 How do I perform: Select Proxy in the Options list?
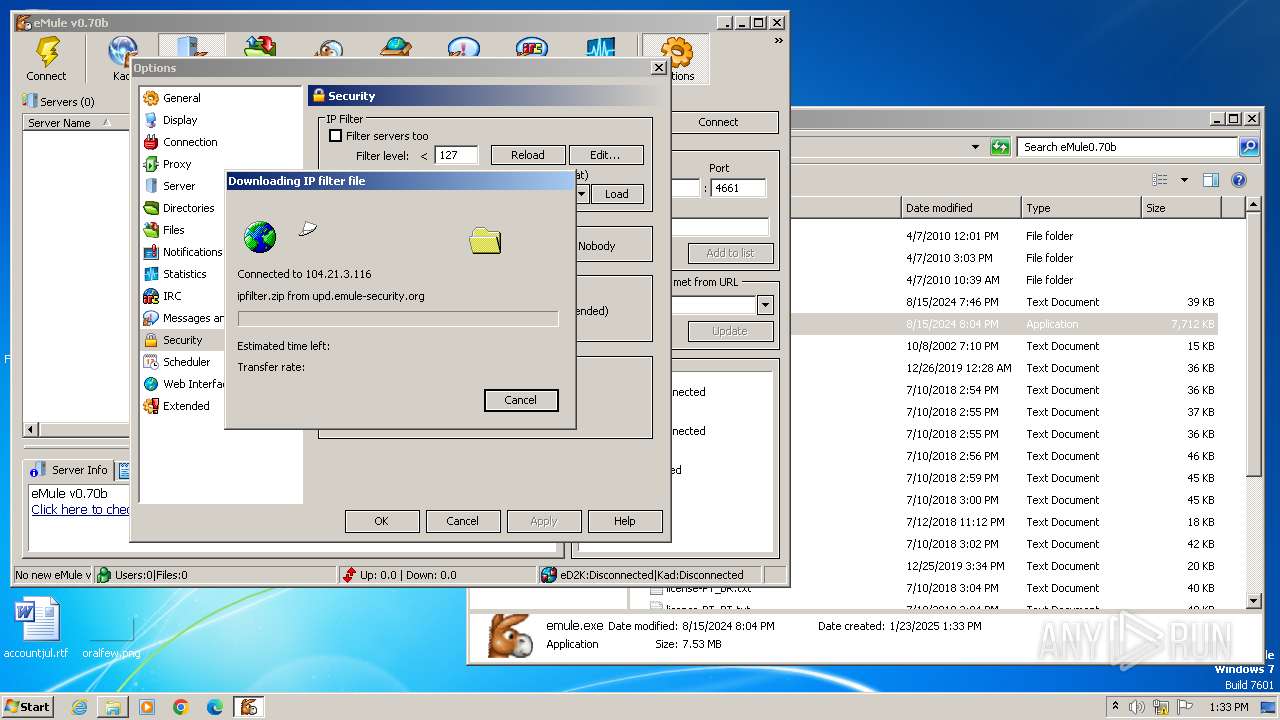pos(176,164)
